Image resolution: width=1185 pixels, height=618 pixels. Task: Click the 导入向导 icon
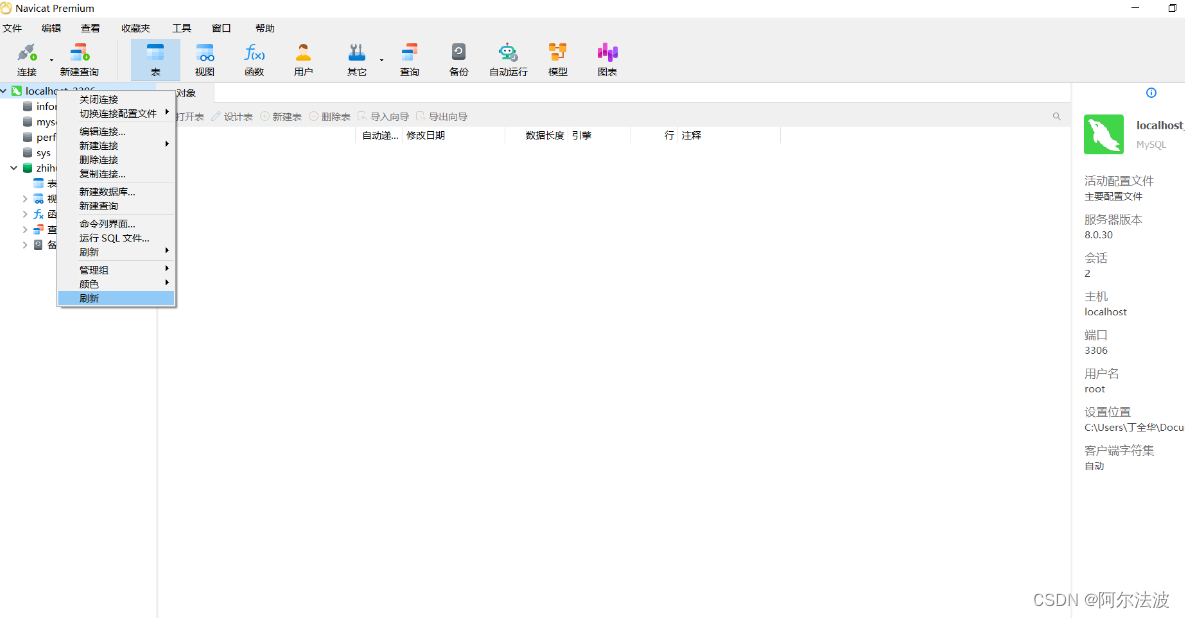coord(362,116)
